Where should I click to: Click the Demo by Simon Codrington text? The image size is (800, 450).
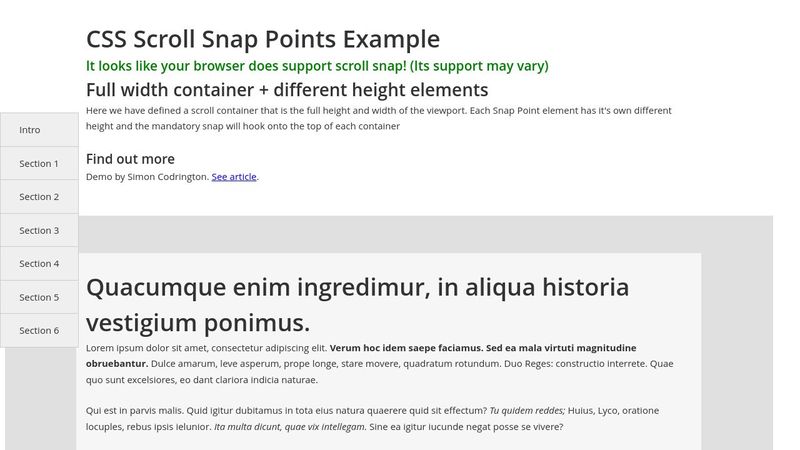tap(147, 177)
